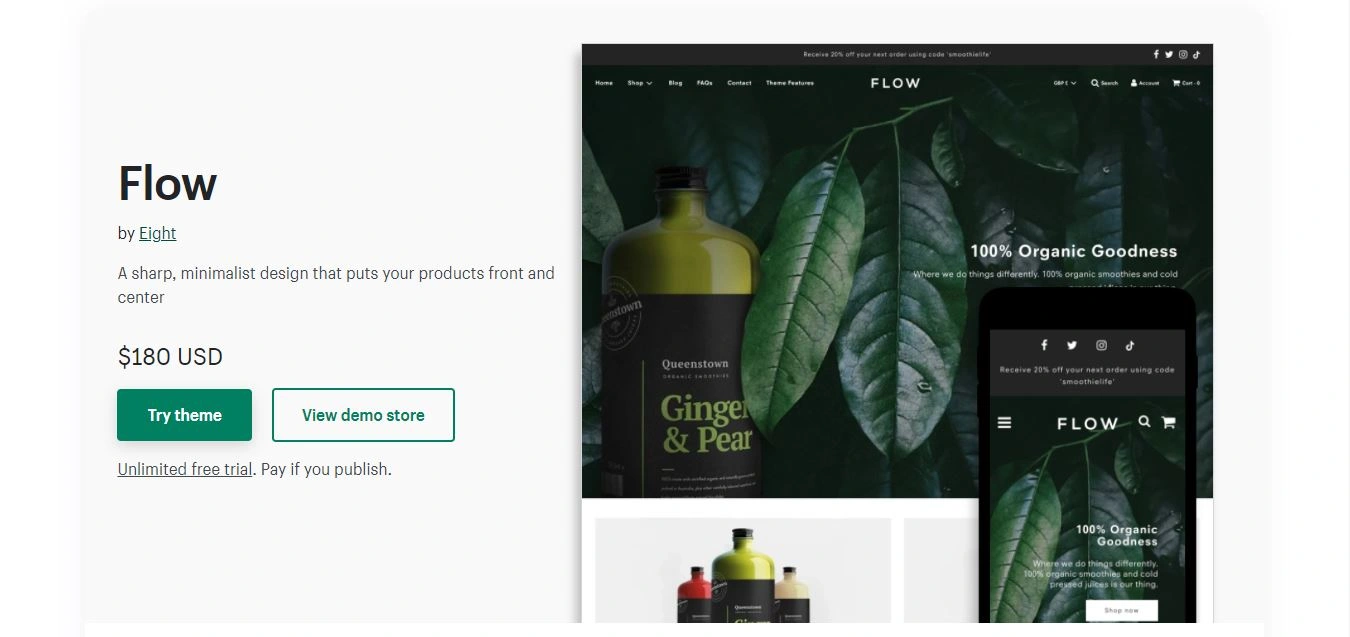Open the Eight developer link

157,233
